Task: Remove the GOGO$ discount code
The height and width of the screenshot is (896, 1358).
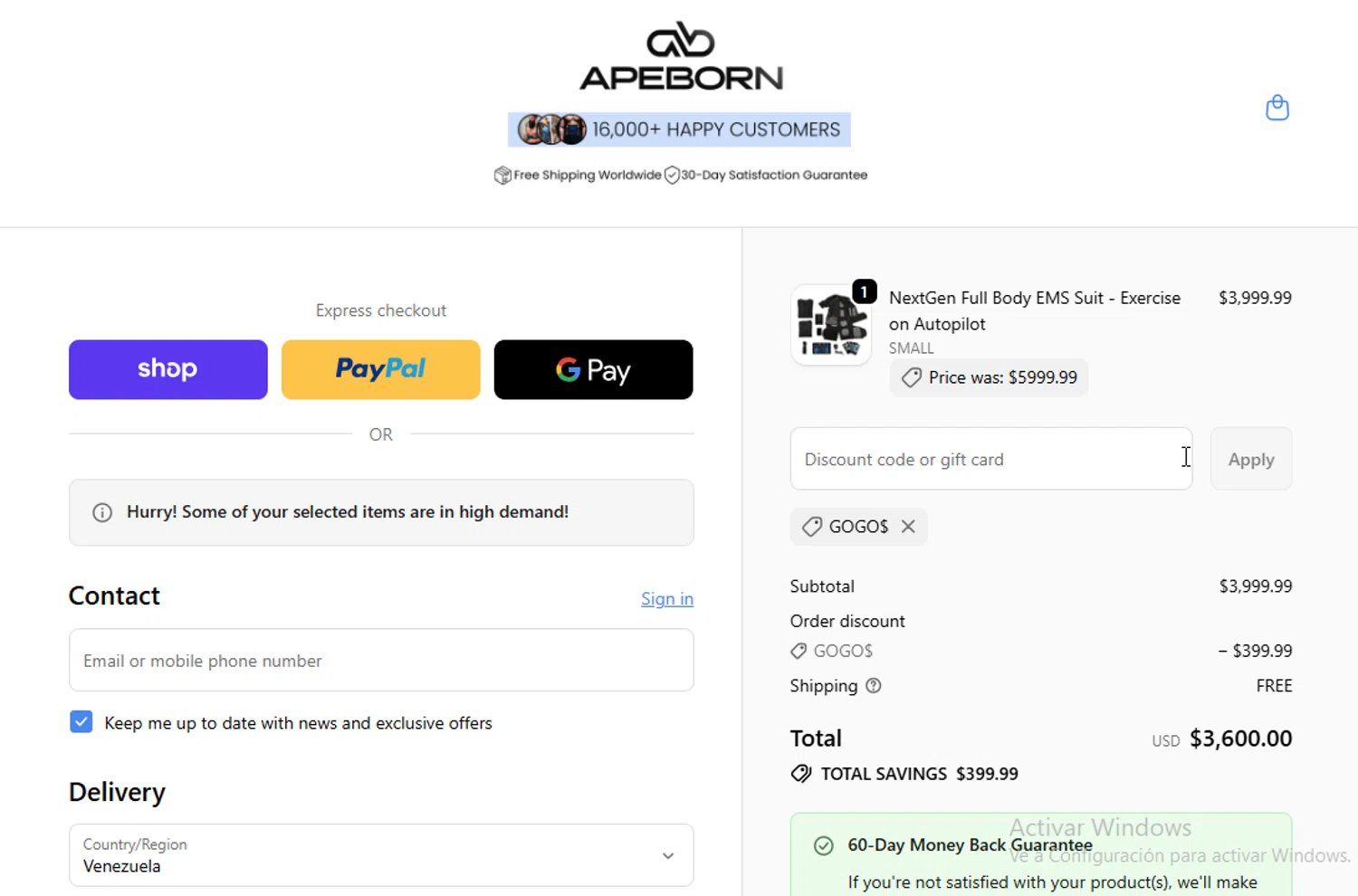Action: (x=908, y=527)
